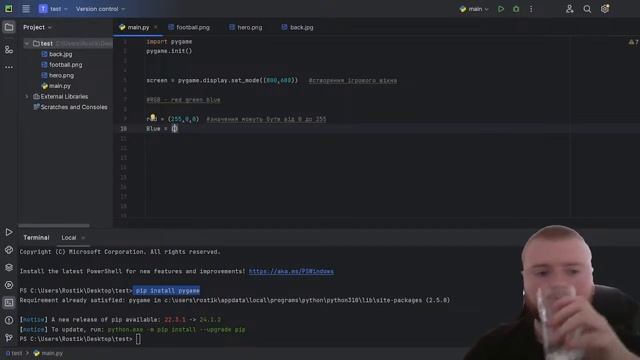Click the project tree horizontal scrollbar
Viewport: 640px width, 360px height.
click(x=54, y=225)
